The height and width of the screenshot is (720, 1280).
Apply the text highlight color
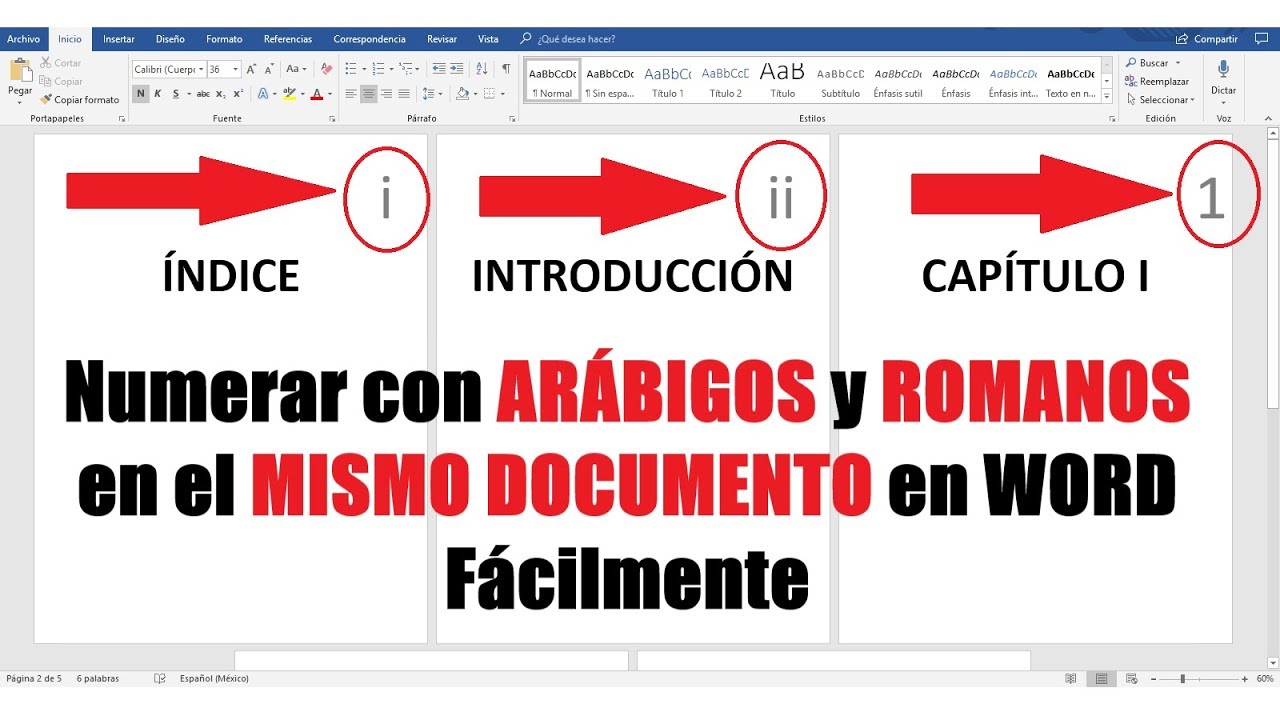click(x=288, y=94)
